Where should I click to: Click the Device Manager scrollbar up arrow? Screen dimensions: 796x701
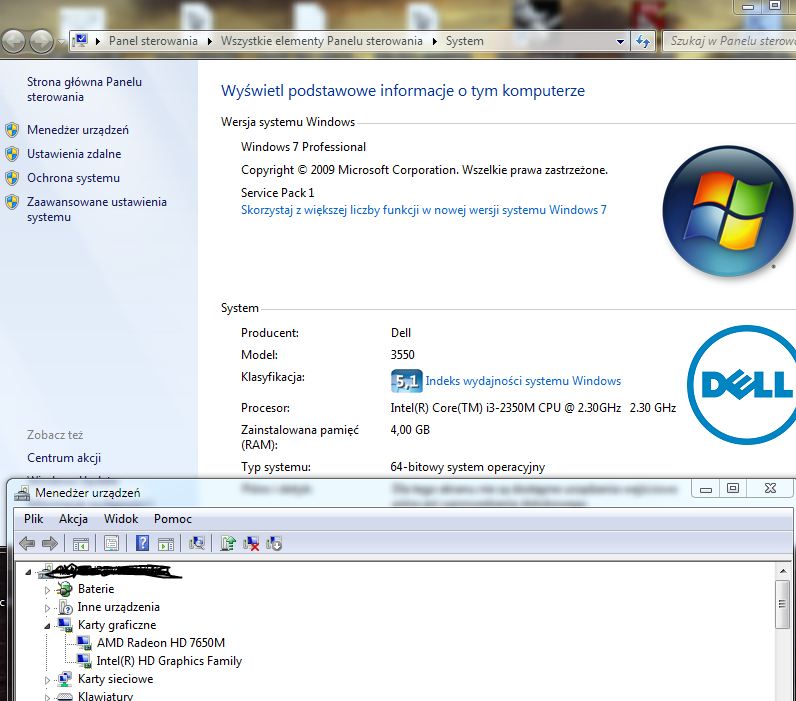click(783, 572)
